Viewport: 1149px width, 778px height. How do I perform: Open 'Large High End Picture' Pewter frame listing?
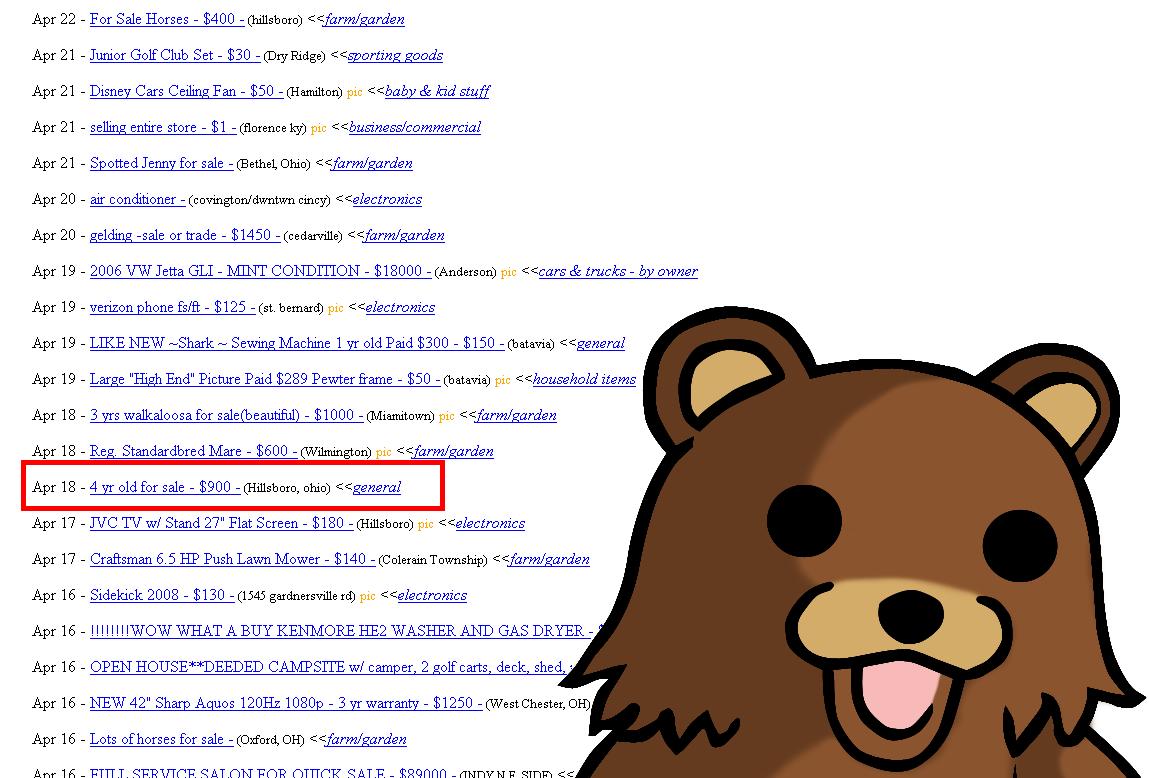coord(265,379)
